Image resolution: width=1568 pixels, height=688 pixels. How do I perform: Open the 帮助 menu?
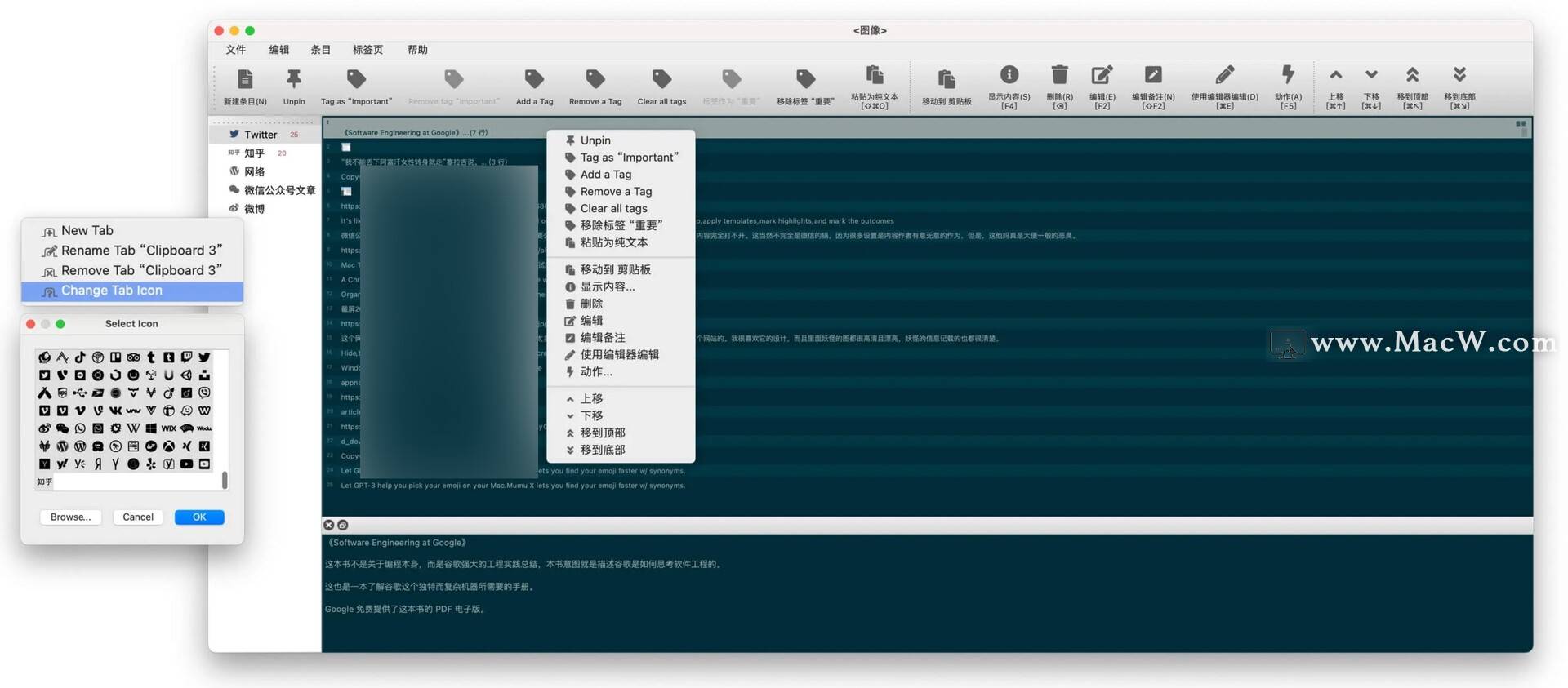point(417,50)
